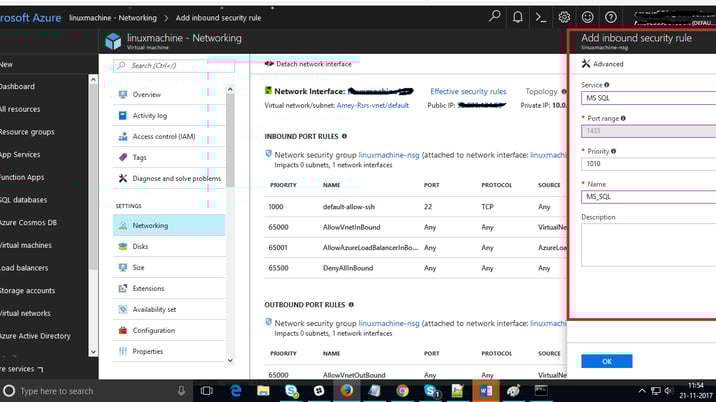Image resolution: width=716 pixels, height=402 pixels.
Task: Open Extensions settings item
Action: pos(169,288)
